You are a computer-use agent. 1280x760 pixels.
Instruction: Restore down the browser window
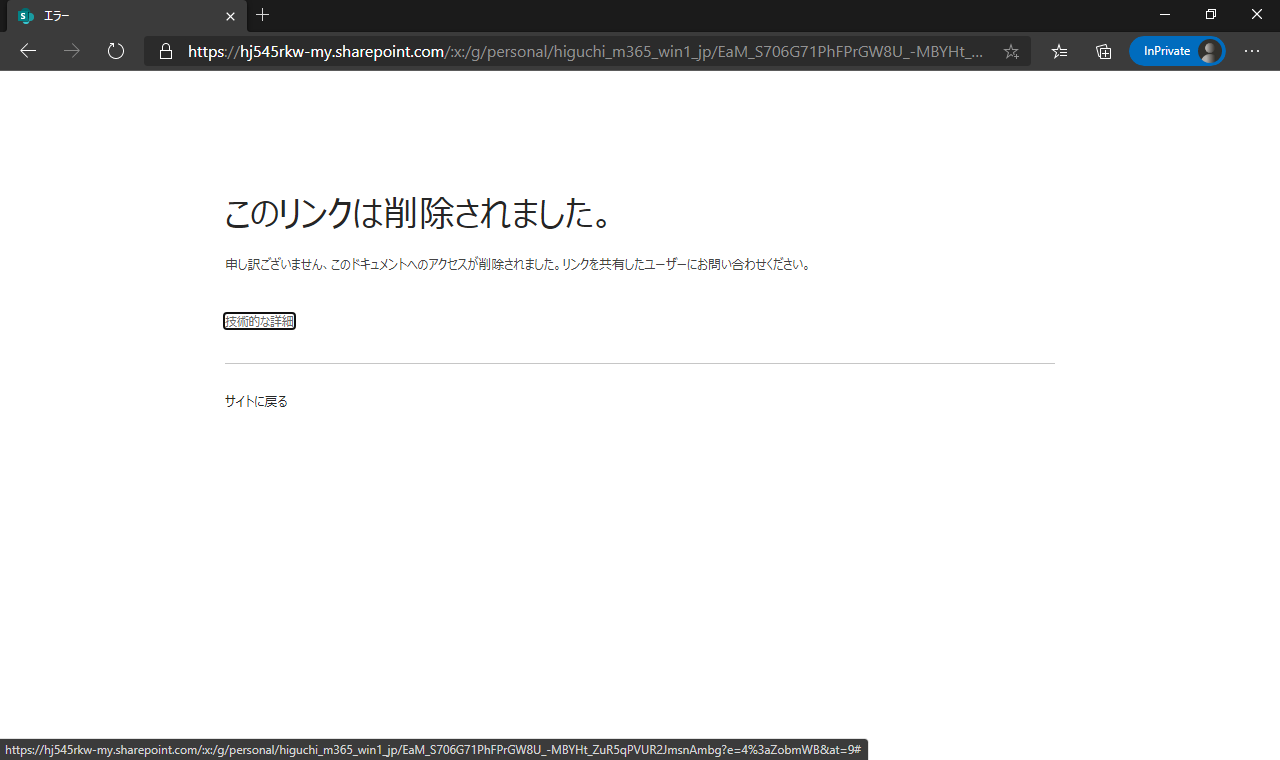point(1211,15)
